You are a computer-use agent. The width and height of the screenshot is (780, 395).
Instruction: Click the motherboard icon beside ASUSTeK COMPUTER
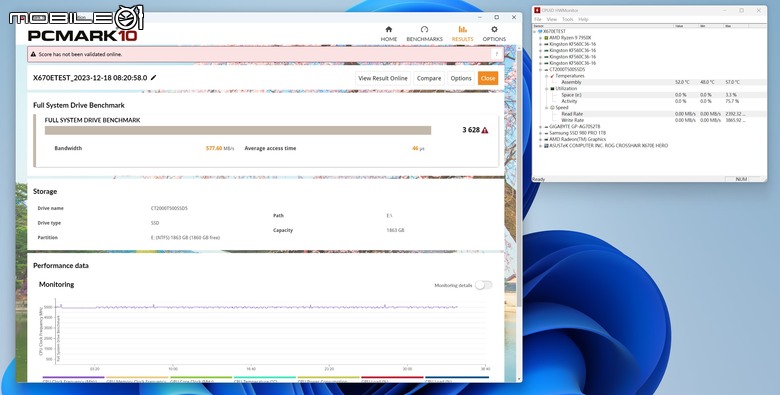(x=546, y=146)
